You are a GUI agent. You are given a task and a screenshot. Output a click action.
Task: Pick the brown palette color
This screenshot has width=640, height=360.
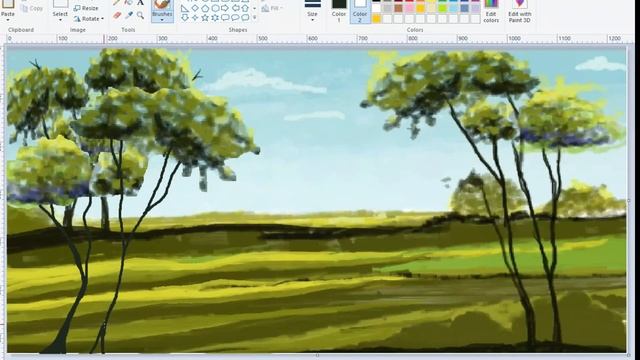pos(398,8)
